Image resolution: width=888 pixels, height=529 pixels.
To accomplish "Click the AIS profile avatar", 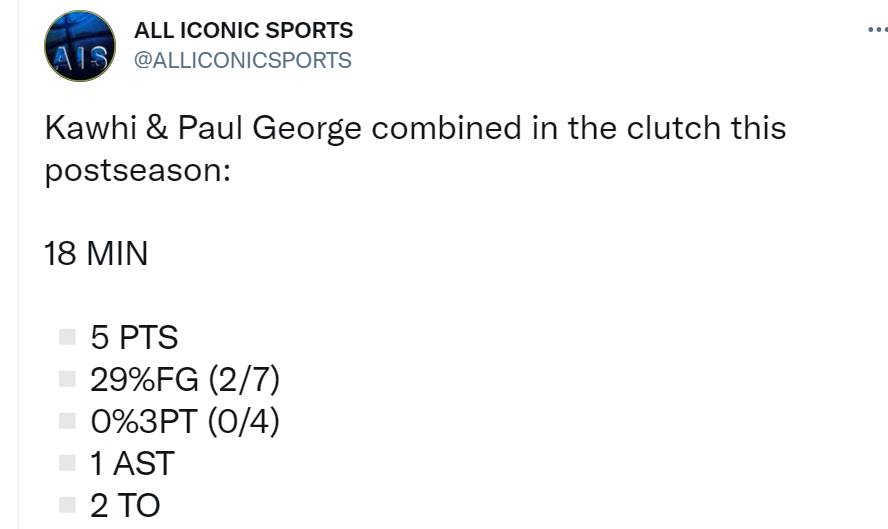I will click(80, 46).
